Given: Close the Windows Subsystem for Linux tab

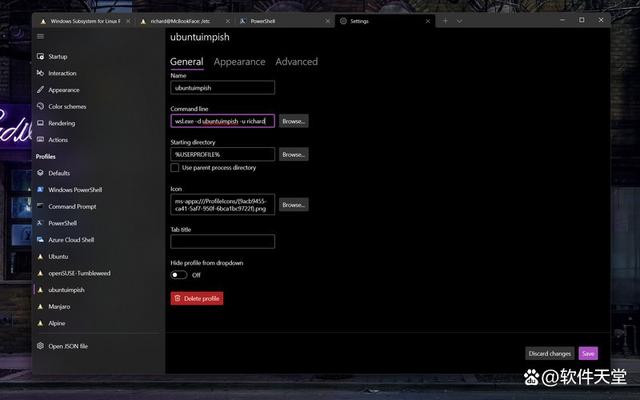Looking at the screenshot, I should tap(128, 21).
